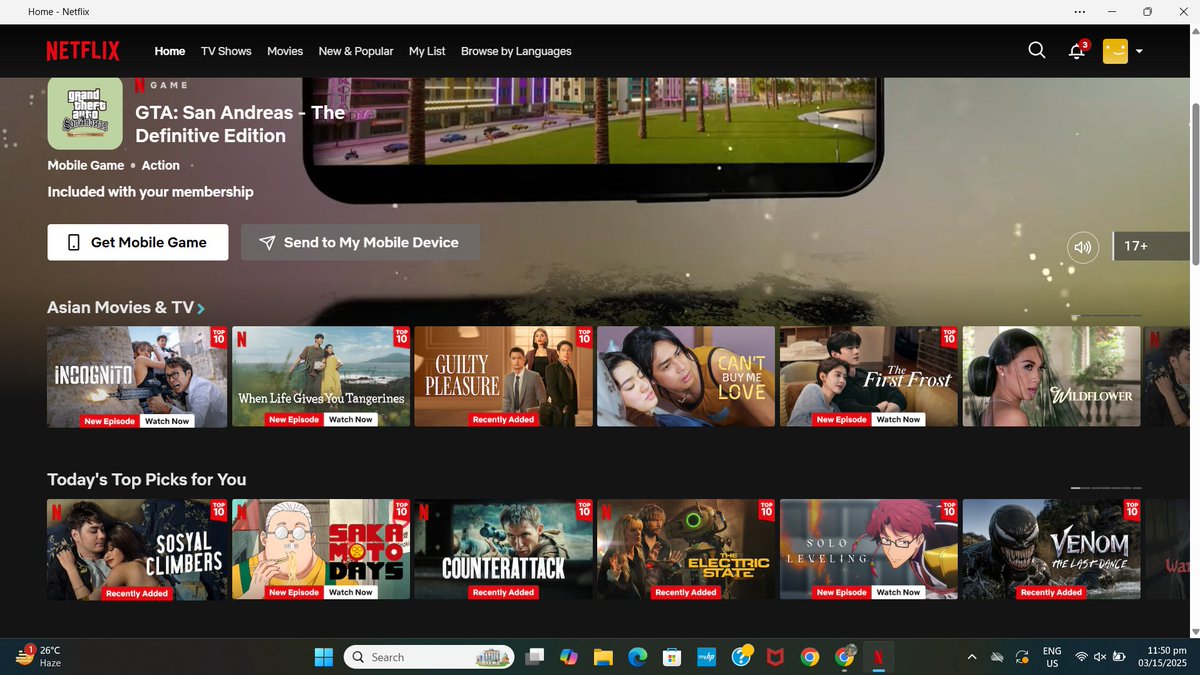The image size is (1200, 675).
Task: Open the Windows Start menu
Action: pos(324,657)
